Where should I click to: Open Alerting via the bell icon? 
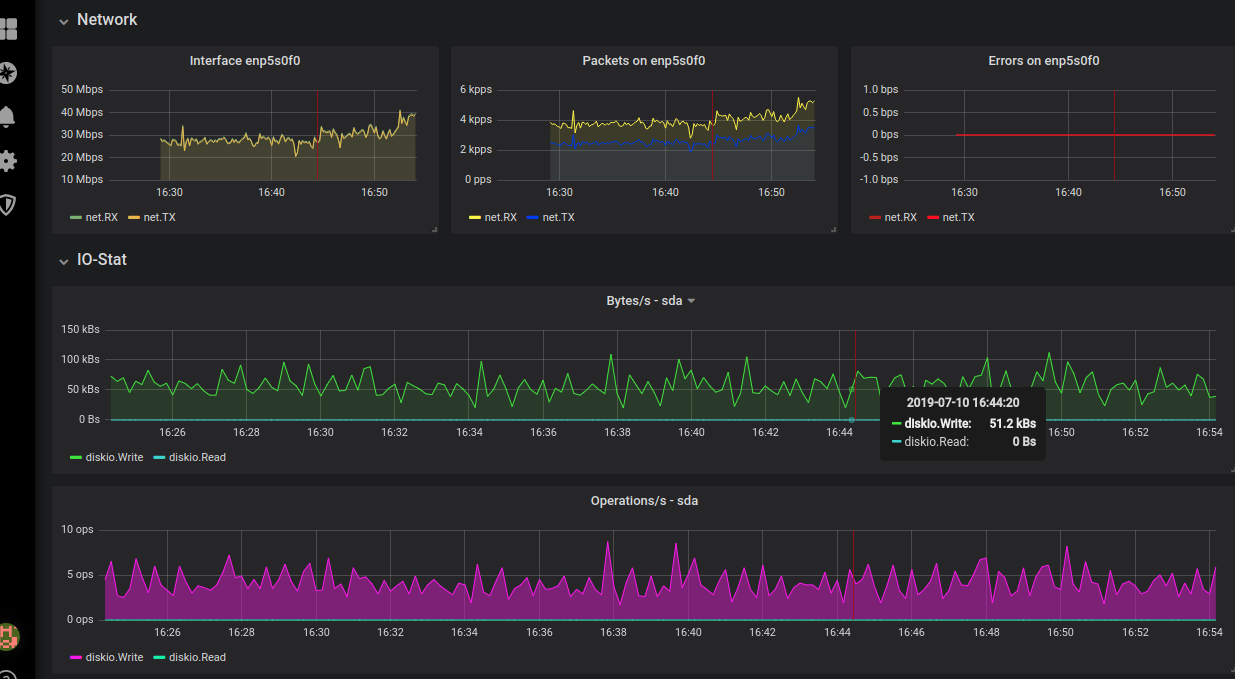pyautogui.click(x=7, y=116)
